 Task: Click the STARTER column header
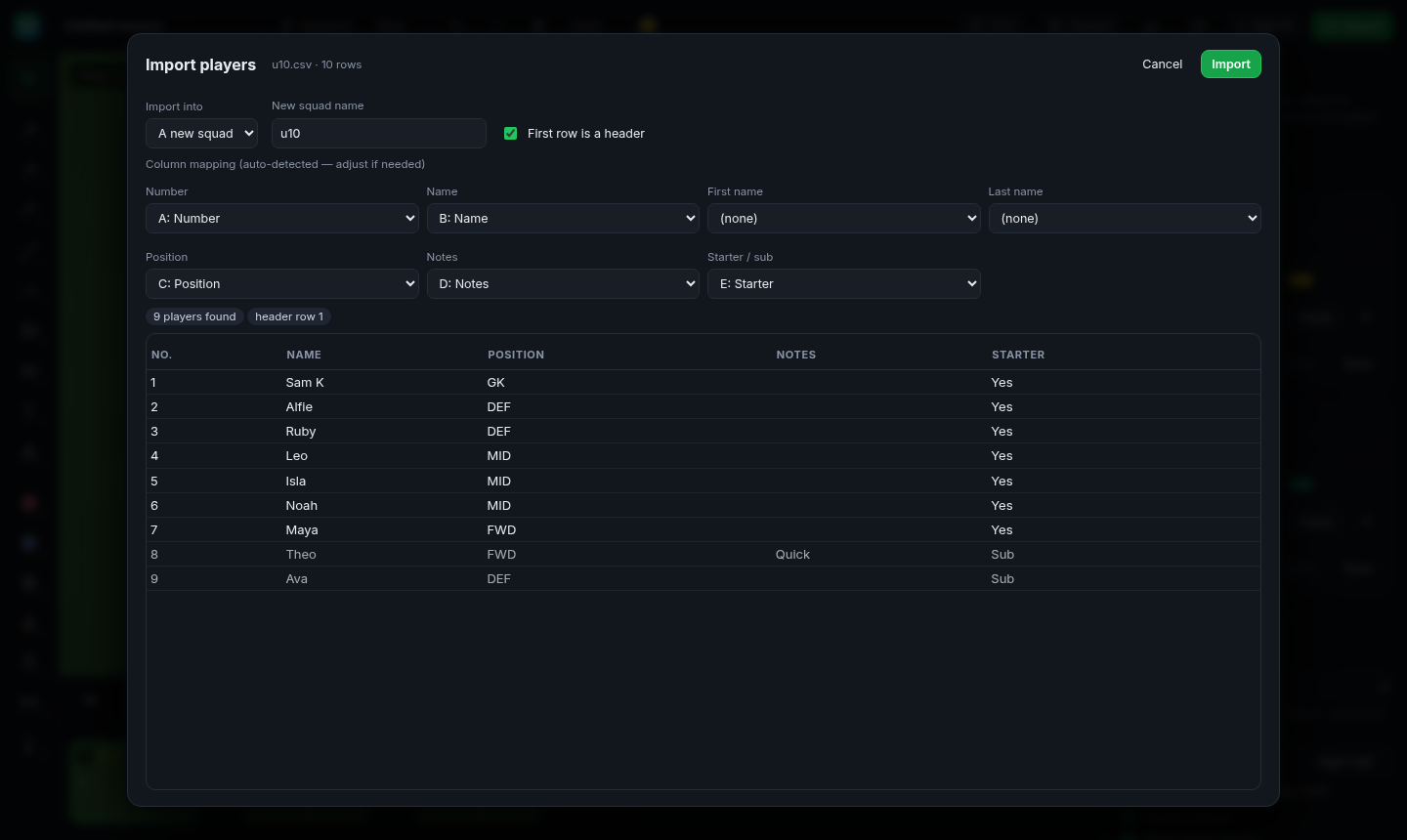click(1018, 355)
